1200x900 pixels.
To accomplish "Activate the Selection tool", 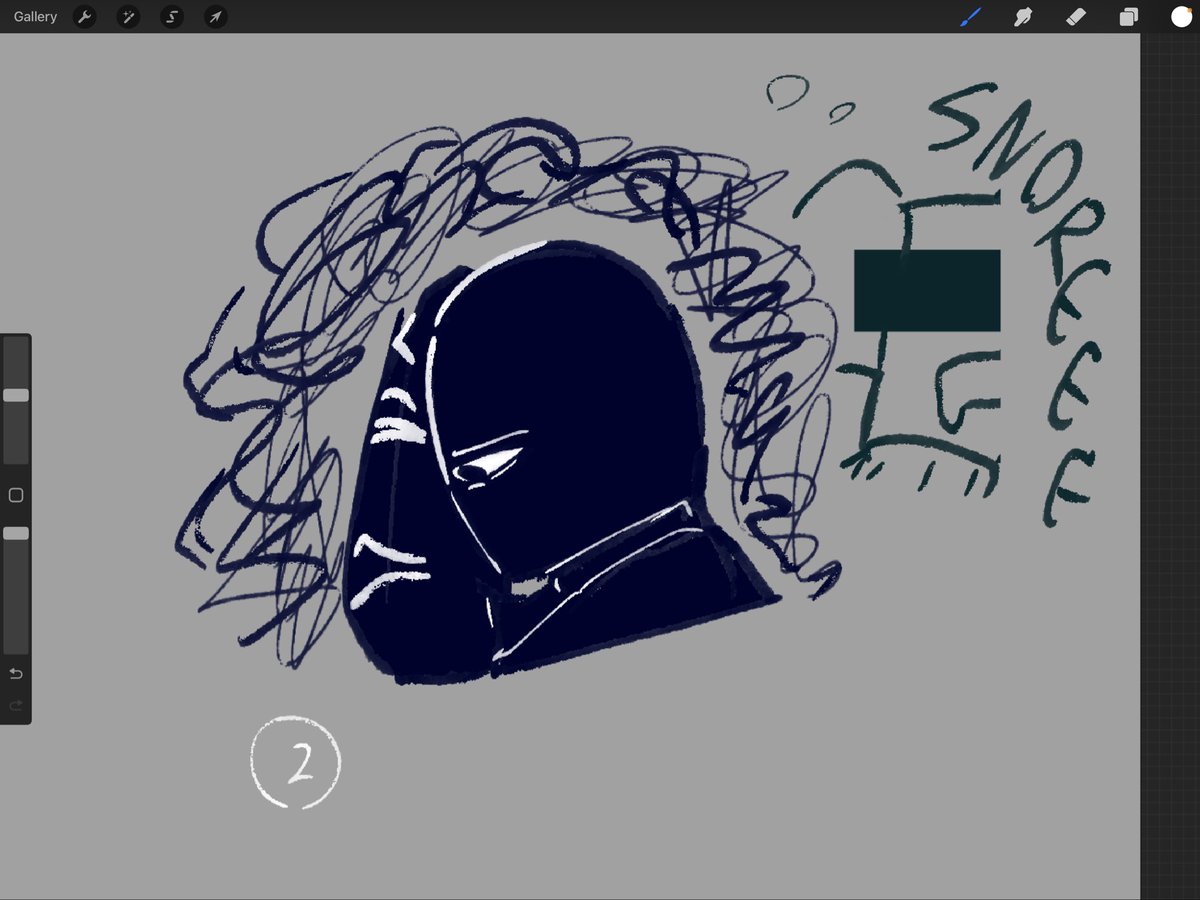I will pyautogui.click(x=172, y=17).
